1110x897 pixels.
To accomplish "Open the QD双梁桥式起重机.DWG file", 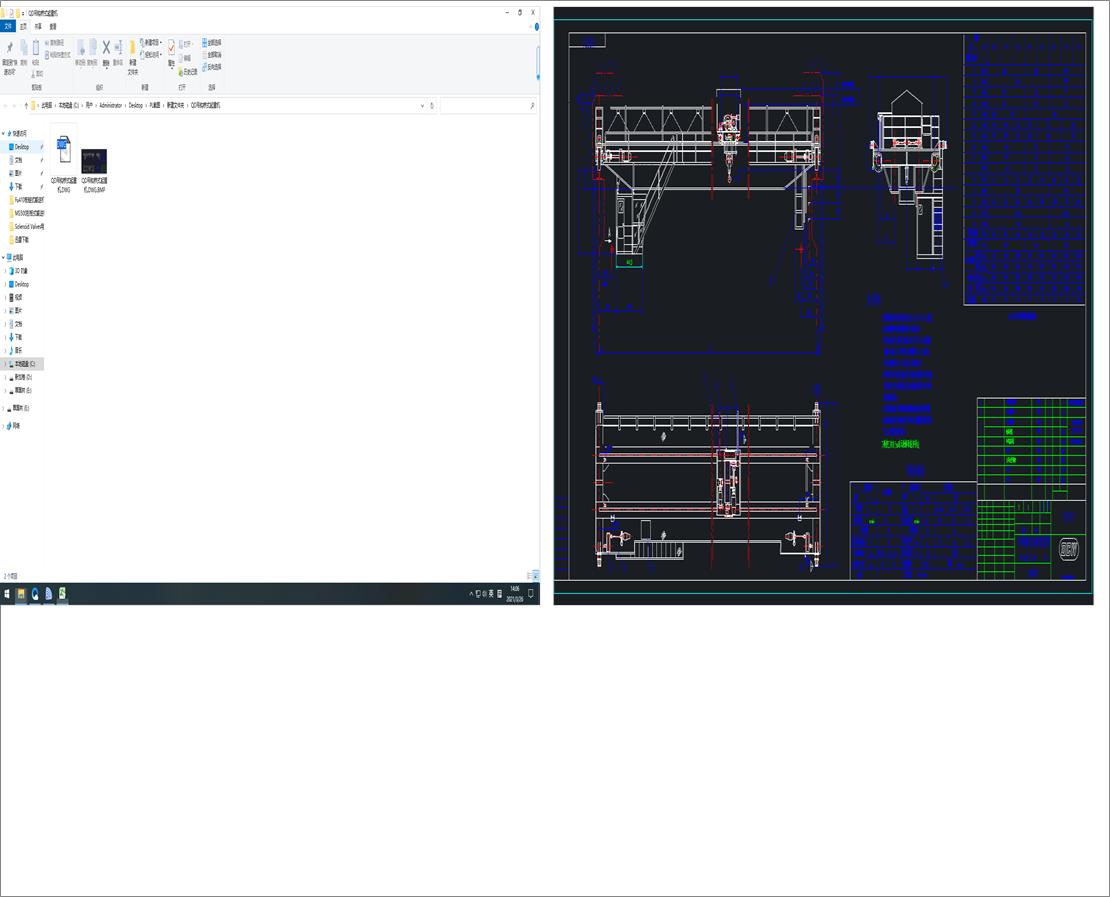I will (62, 150).
